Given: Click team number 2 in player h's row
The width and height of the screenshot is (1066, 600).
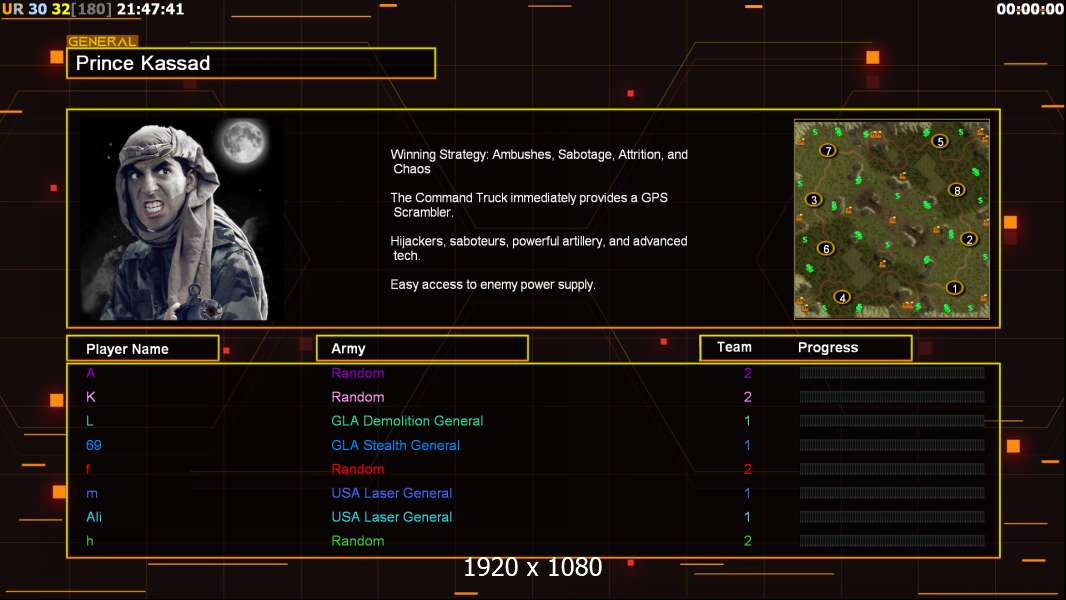Looking at the screenshot, I should coord(748,541).
